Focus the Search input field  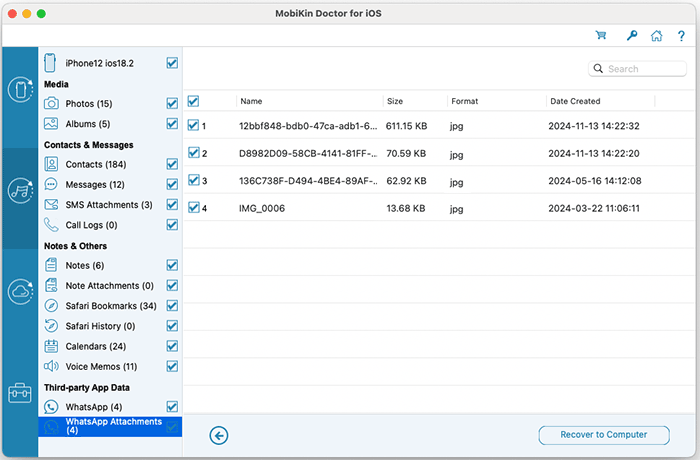click(x=637, y=69)
